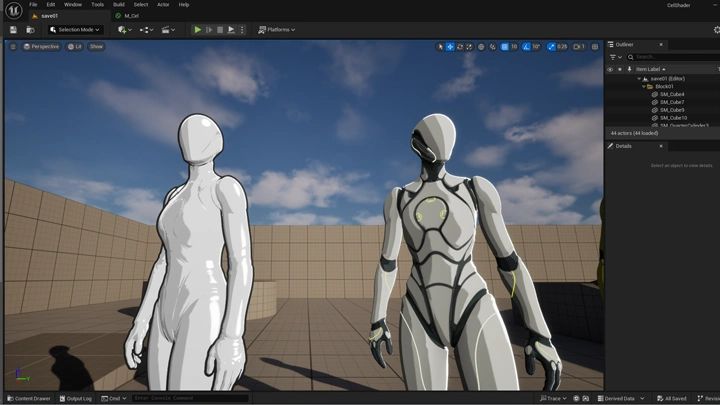Toggle world/local coordinate globe icon
Image resolution: width=720 pixels, height=405 pixels.
481,47
